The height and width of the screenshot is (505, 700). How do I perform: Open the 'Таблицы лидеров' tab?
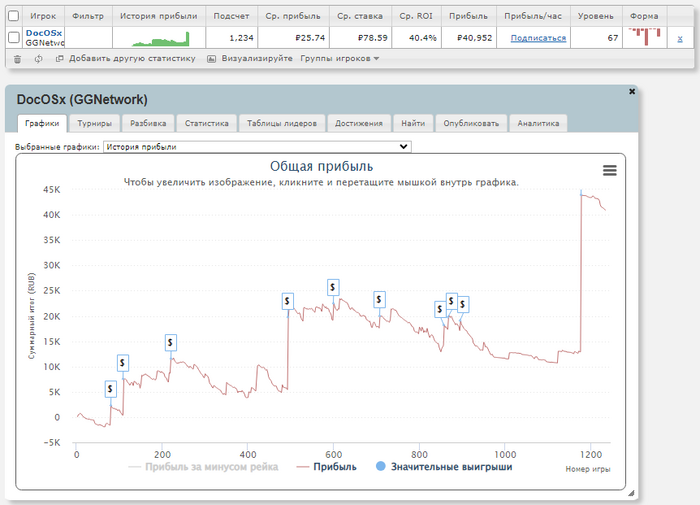[282, 124]
